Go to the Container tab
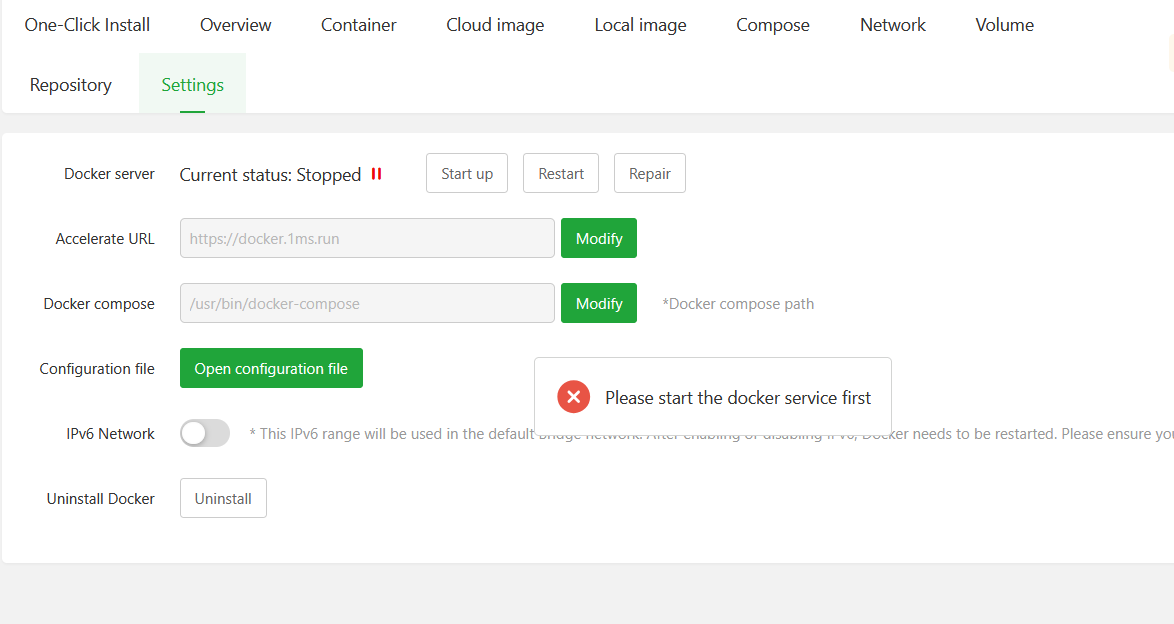 [x=359, y=25]
